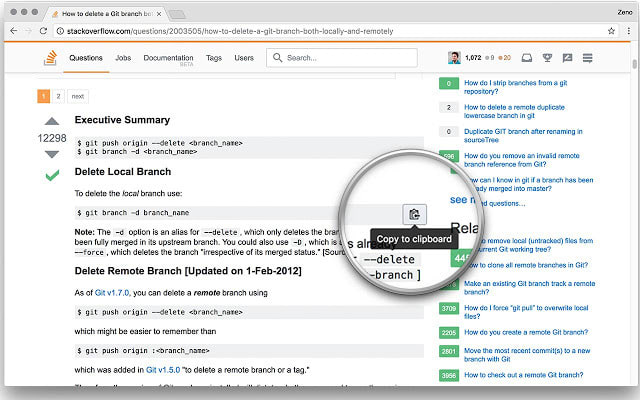640x400 pixels.
Task: Open a new tab beside the current tab
Action: coord(177,15)
